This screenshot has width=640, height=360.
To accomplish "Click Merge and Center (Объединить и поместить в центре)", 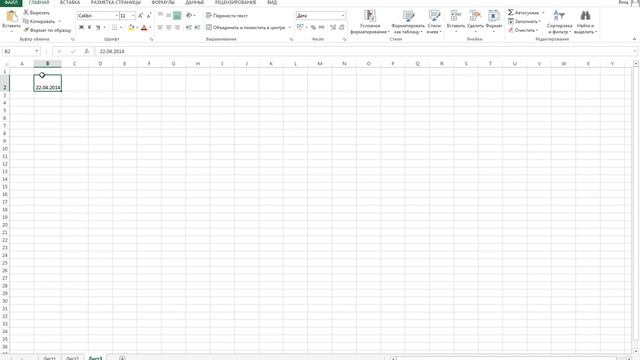I will click(x=245, y=27).
